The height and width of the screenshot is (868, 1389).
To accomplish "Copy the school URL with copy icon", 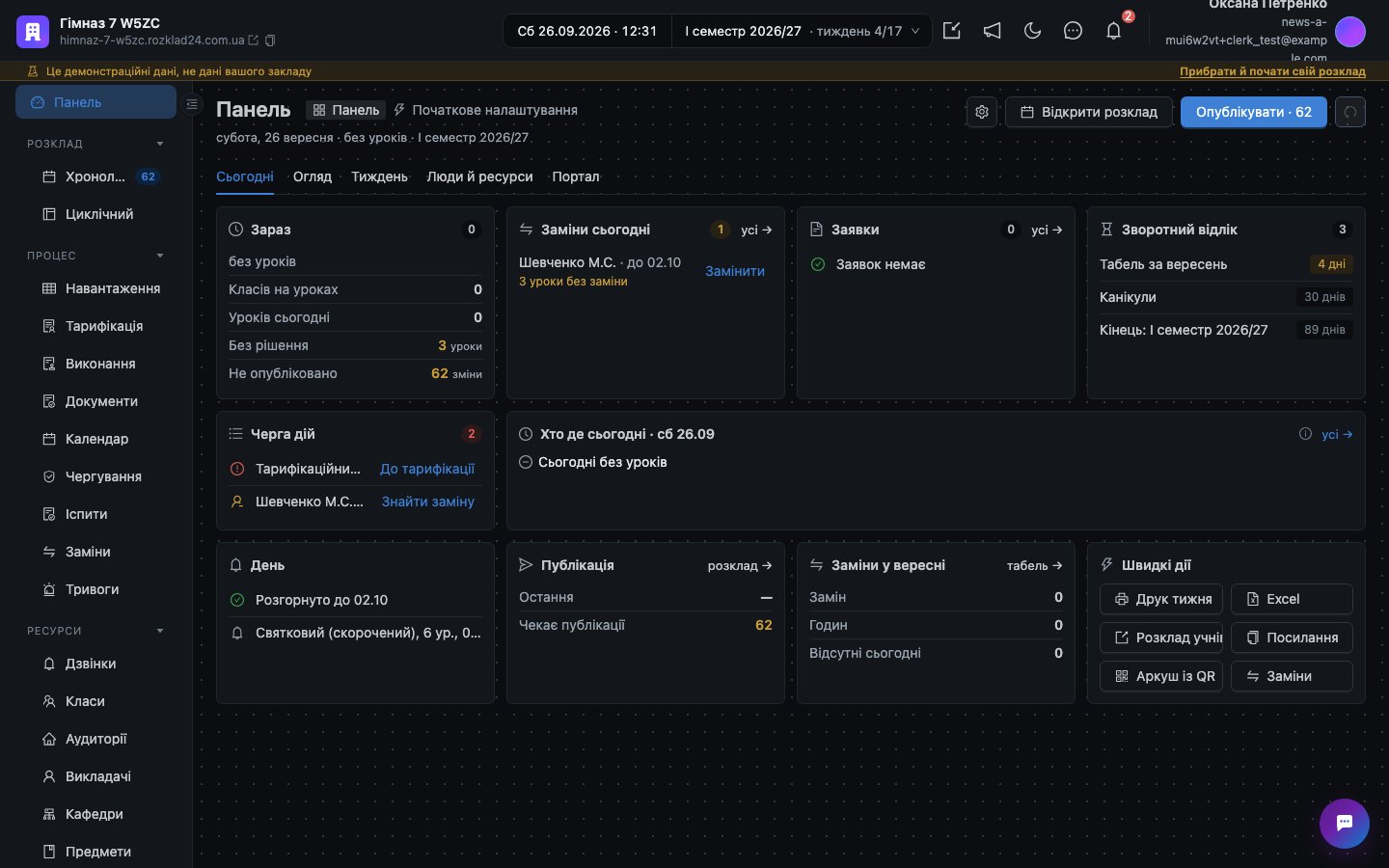I will (x=270, y=41).
